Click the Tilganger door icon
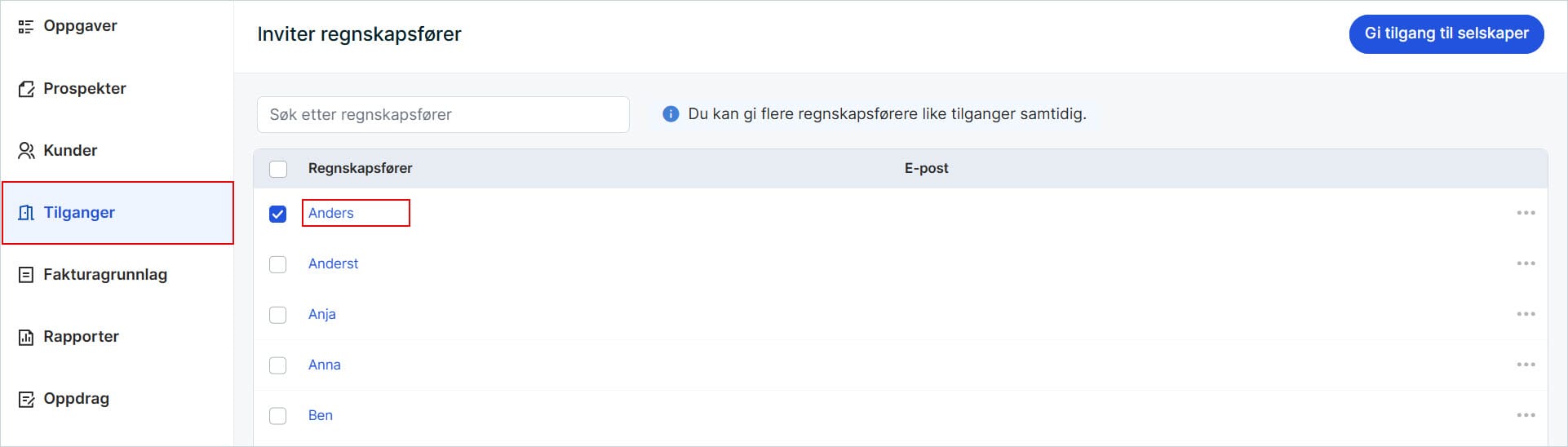This screenshot has width=1568, height=447. click(26, 213)
